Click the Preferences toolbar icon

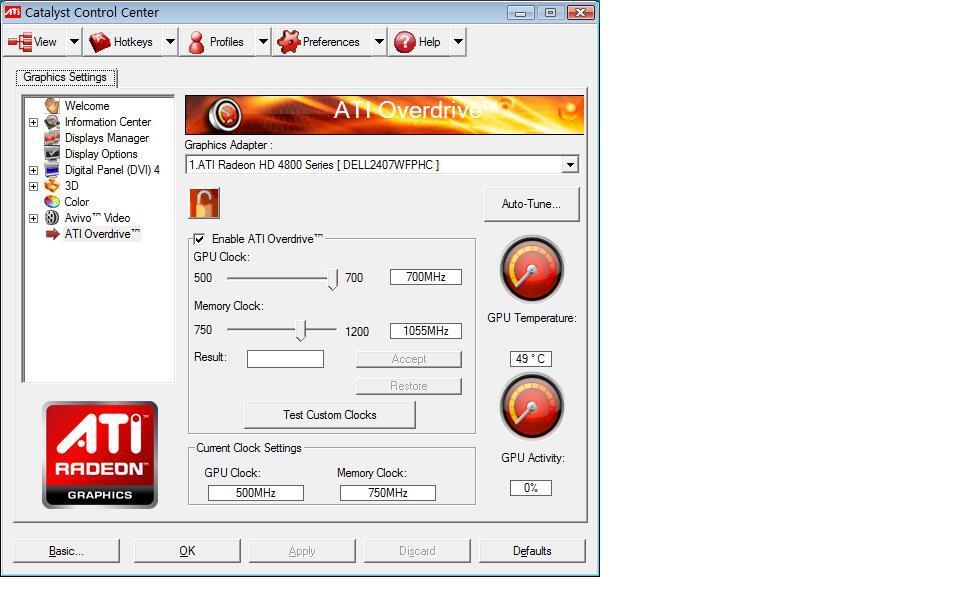click(289, 42)
